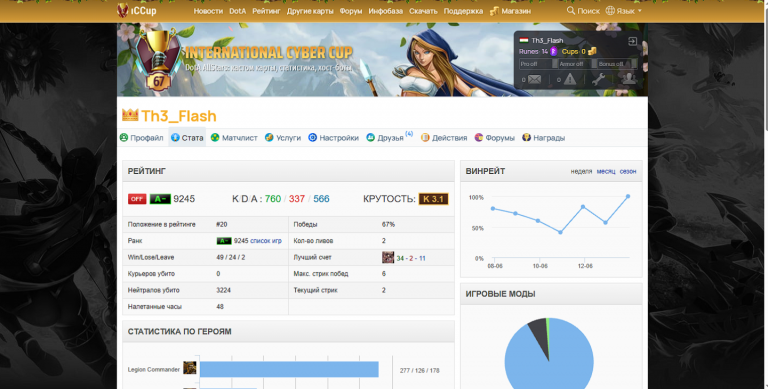Viewport: 768px width, 389px height.
Task: Click the best score hero thumbnail
Action: tap(388, 257)
